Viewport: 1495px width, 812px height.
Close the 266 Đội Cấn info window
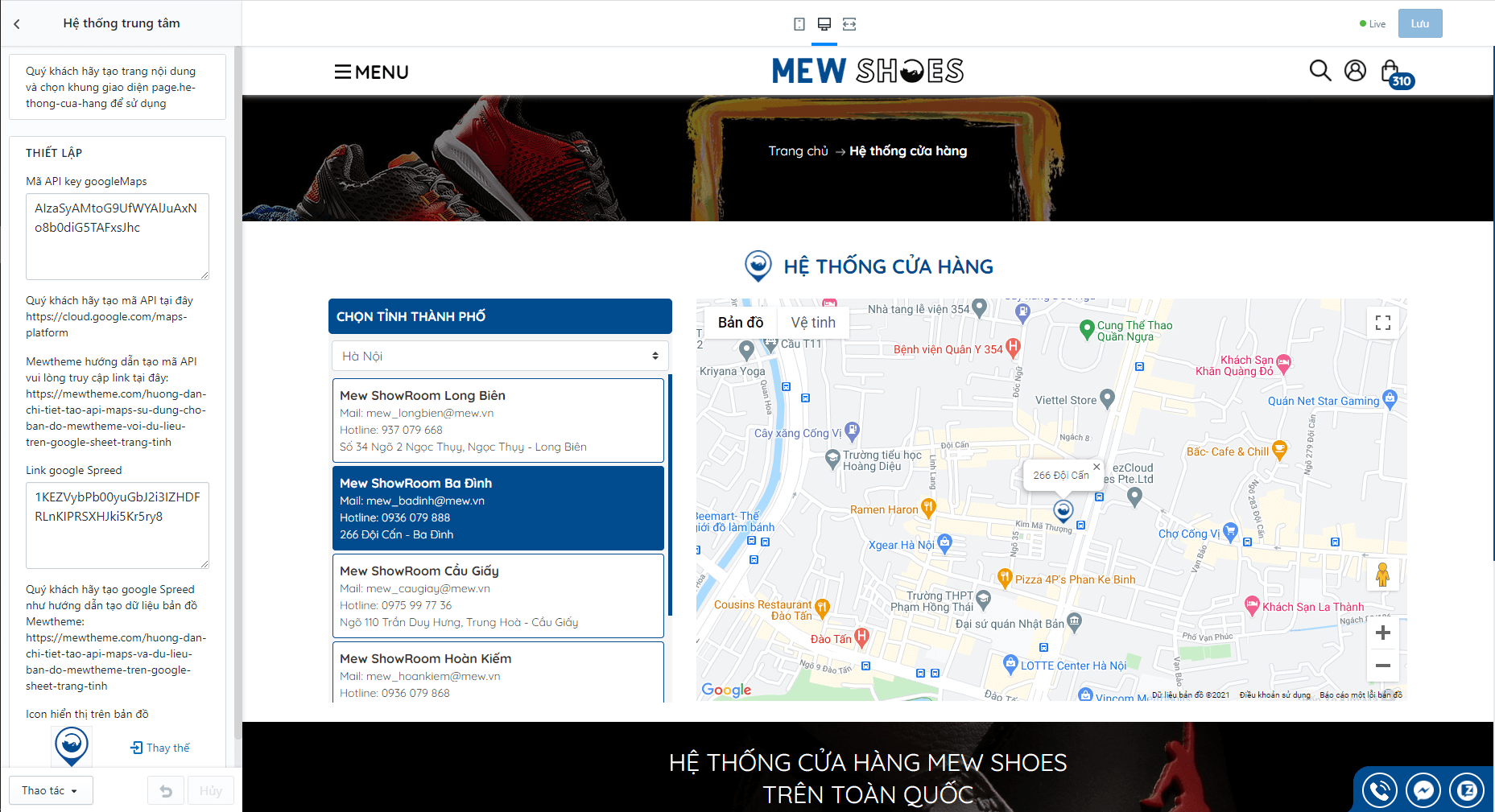coord(1096,467)
